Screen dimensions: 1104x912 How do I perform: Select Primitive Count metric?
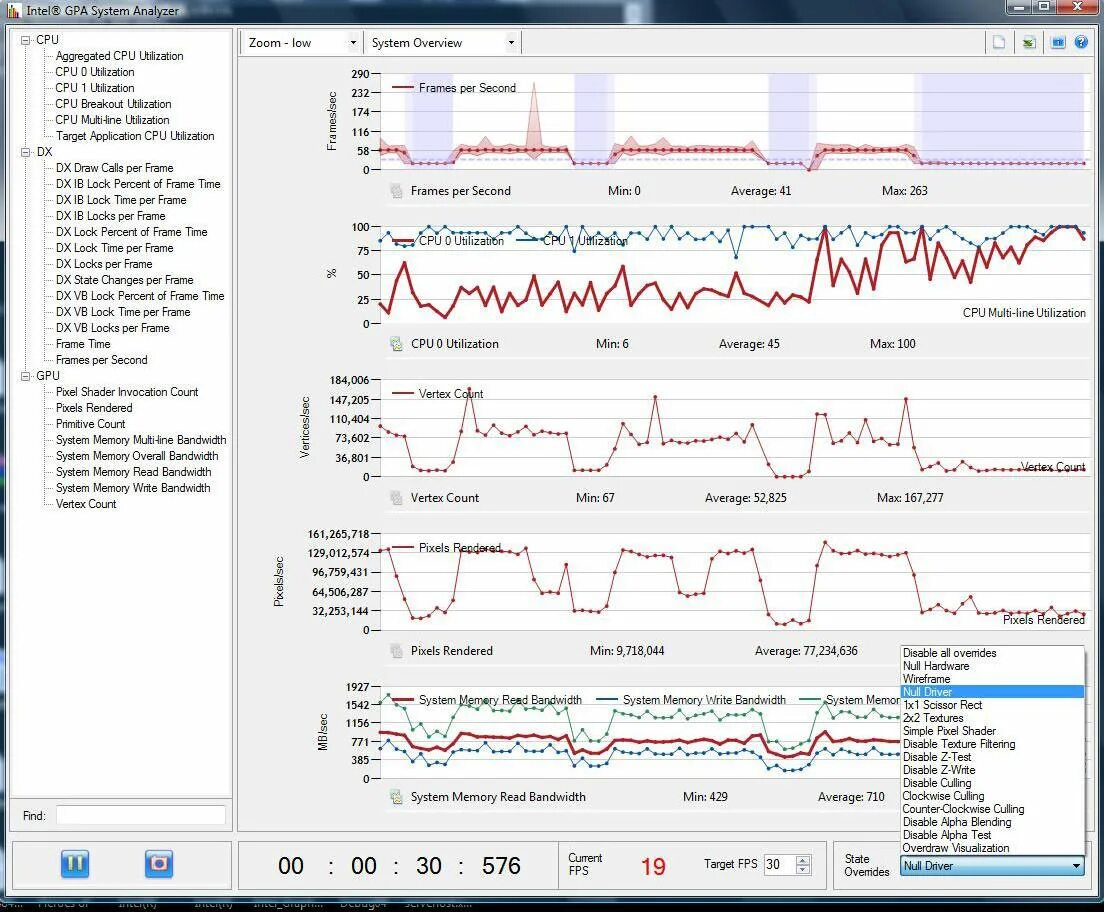(91, 424)
